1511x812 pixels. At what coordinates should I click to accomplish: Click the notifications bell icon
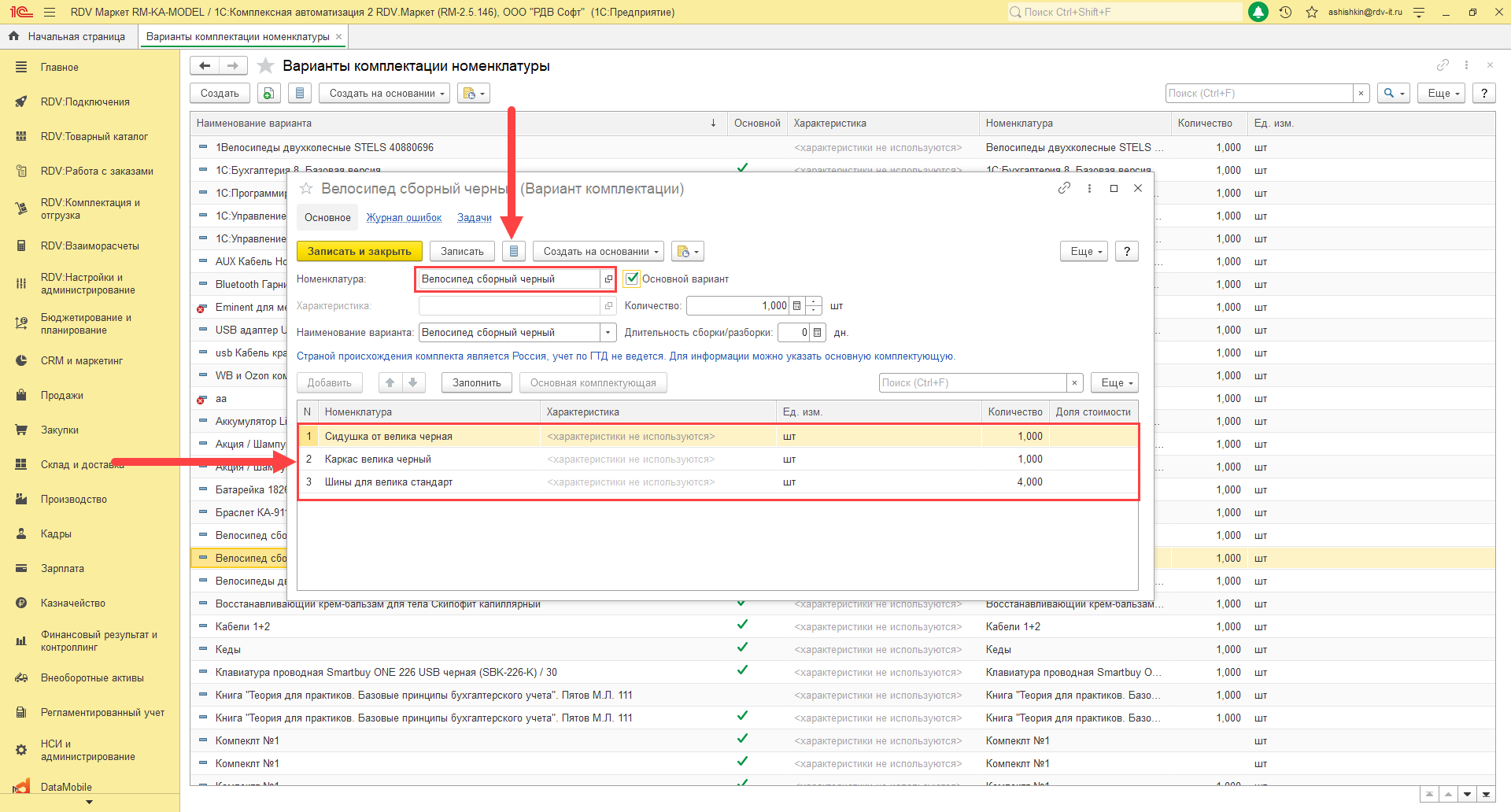click(1258, 13)
